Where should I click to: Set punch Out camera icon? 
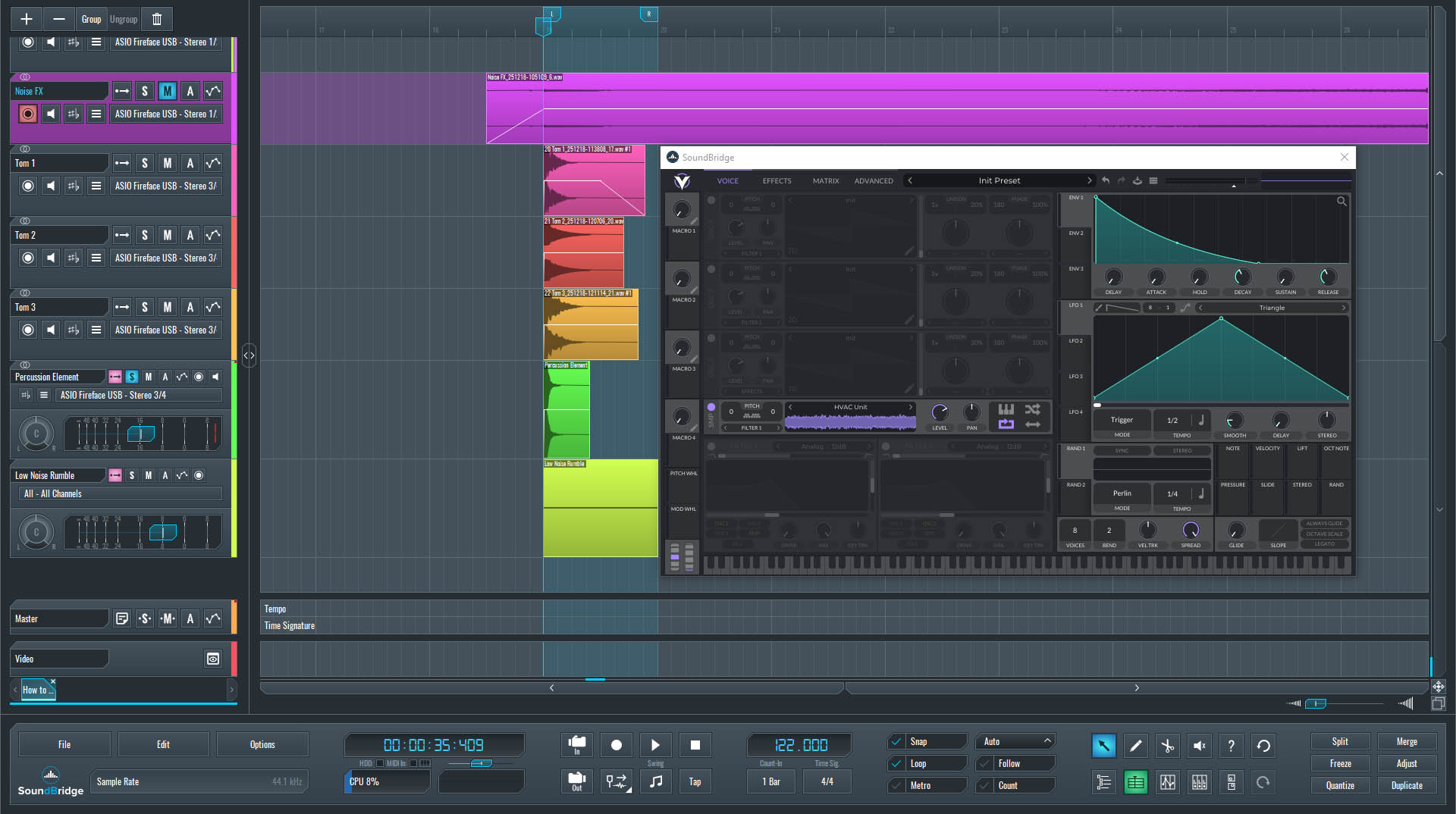pos(577,781)
